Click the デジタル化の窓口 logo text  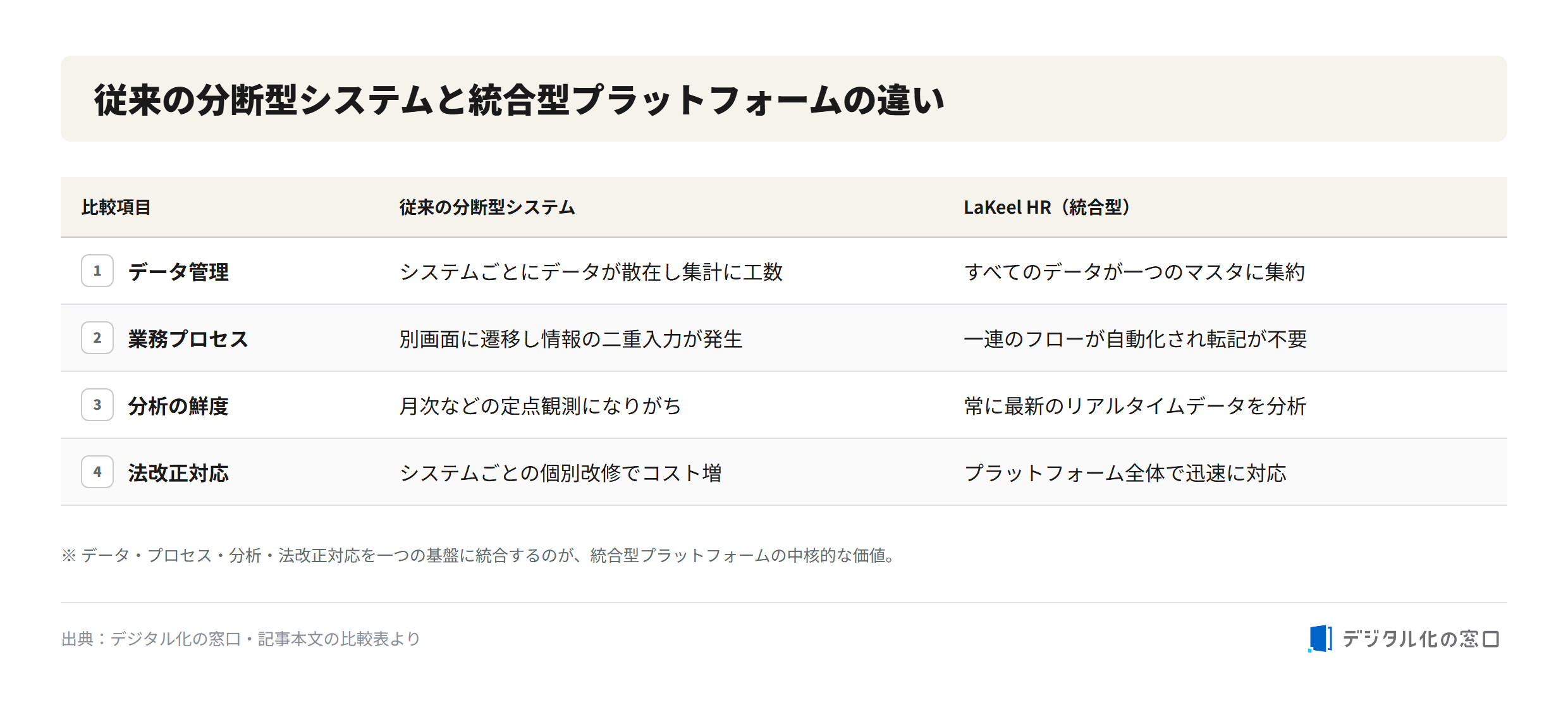tap(1421, 639)
